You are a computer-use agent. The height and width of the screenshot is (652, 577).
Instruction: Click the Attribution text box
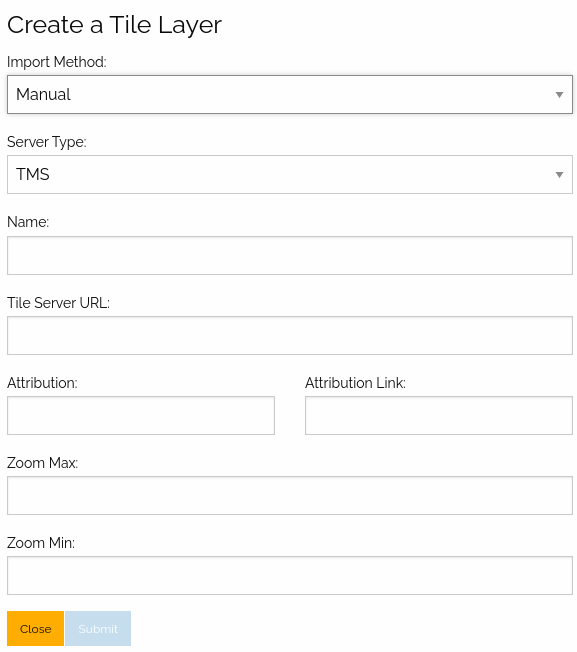[x=141, y=415]
